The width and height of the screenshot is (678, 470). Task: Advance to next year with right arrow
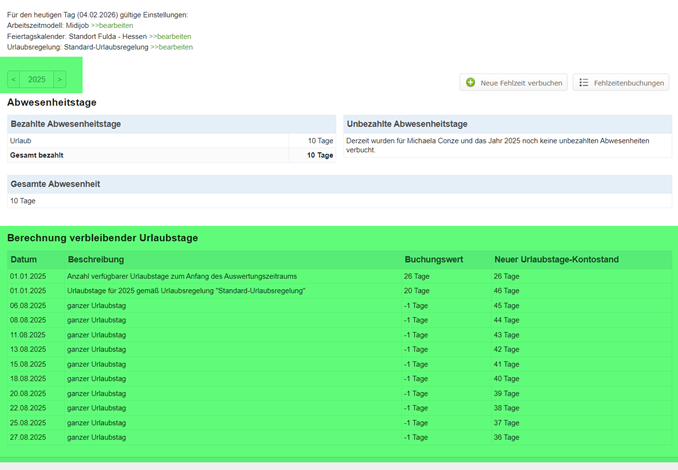(59, 79)
